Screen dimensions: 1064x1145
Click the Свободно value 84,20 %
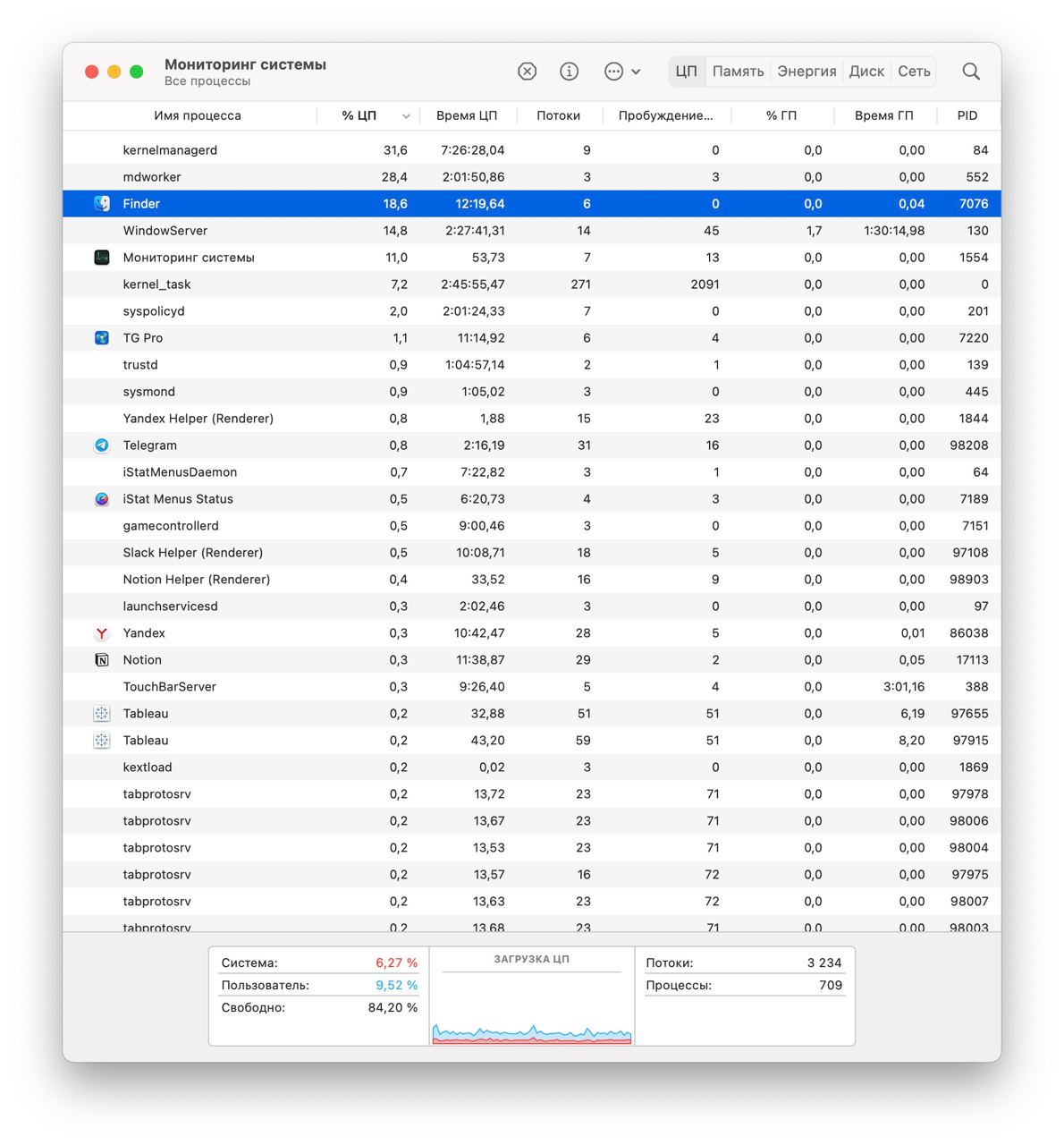click(393, 1007)
